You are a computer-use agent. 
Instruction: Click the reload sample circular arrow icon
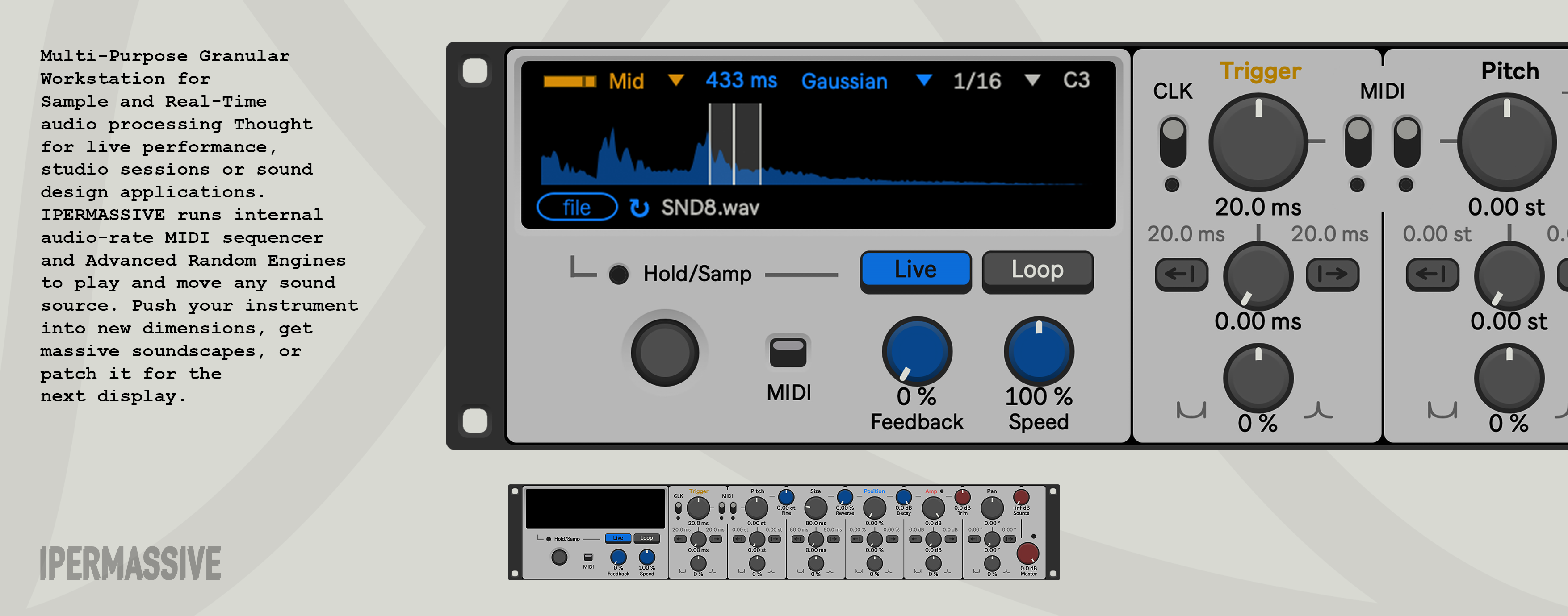[638, 208]
